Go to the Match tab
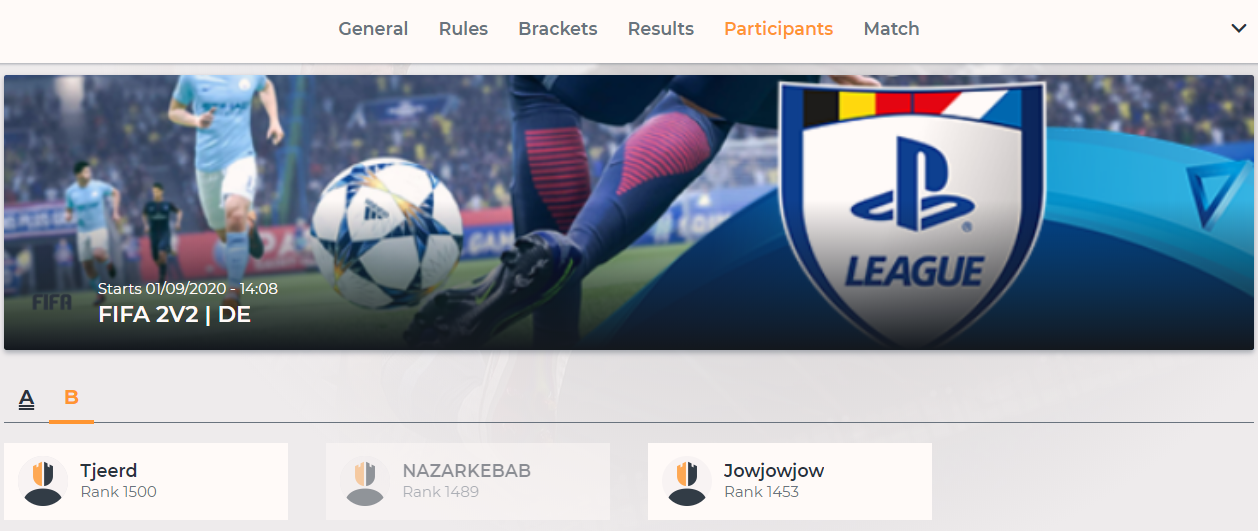The image size is (1258, 531). click(891, 29)
